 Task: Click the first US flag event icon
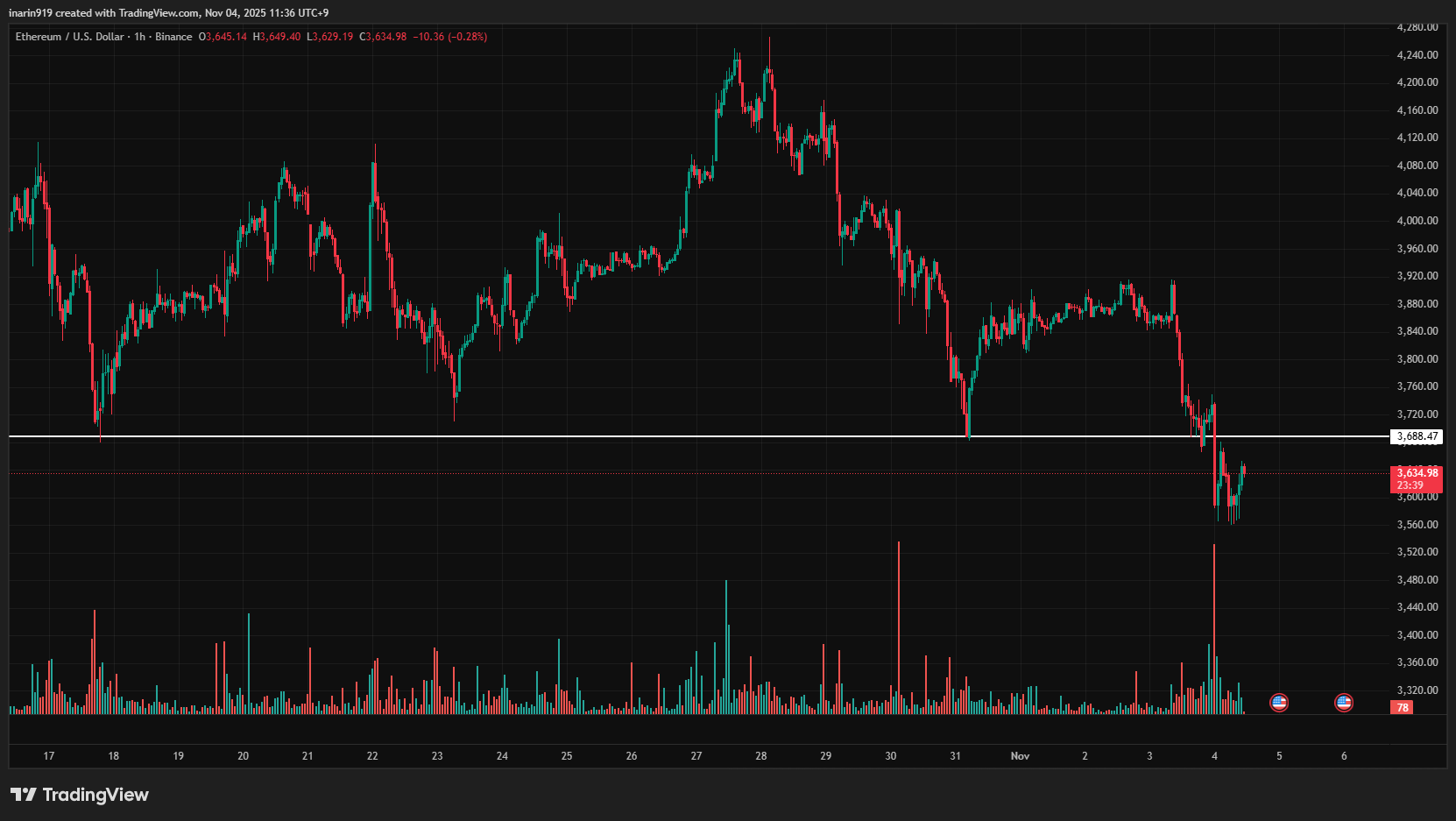click(x=1279, y=702)
